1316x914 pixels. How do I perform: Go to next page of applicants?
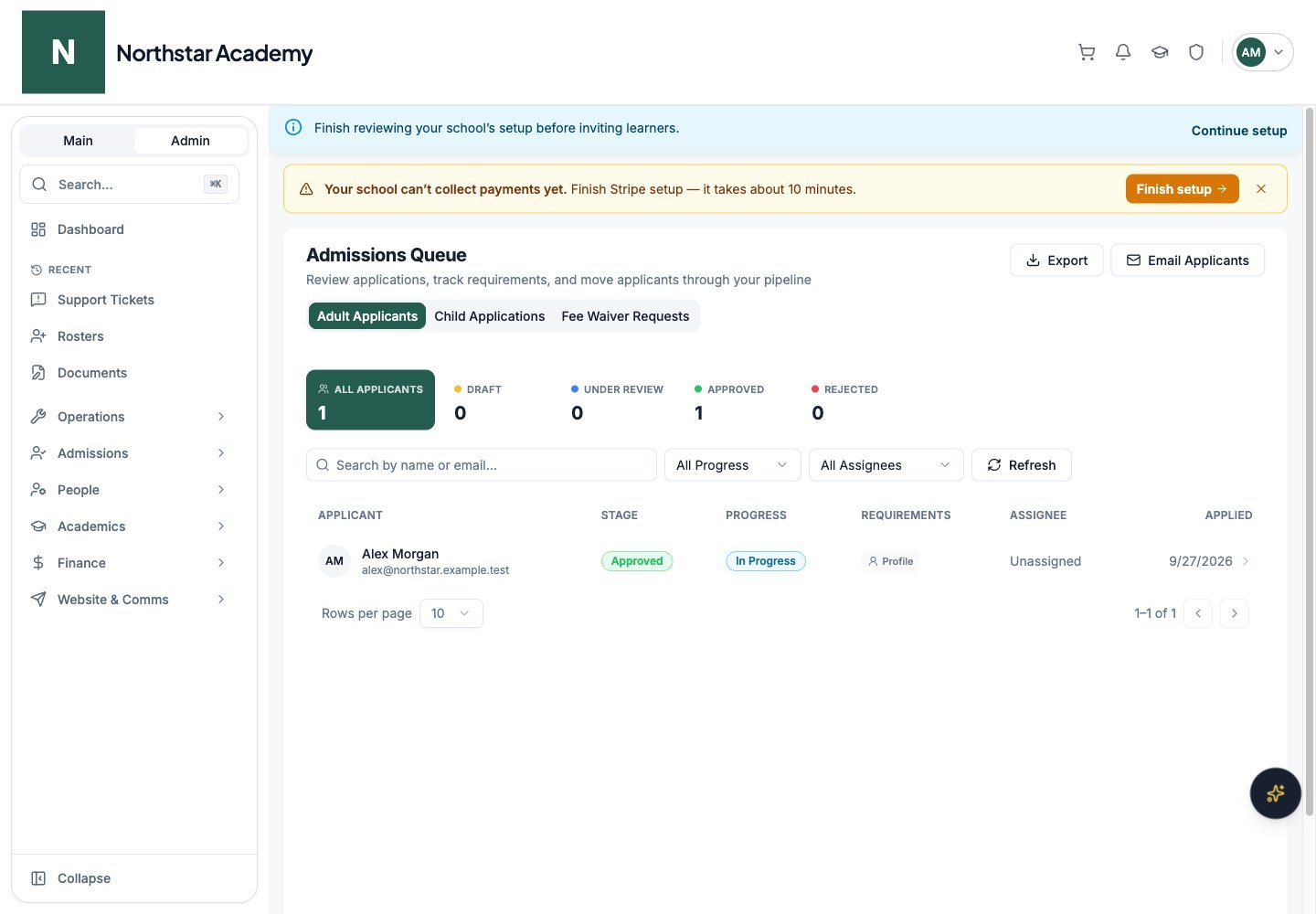[x=1235, y=613]
